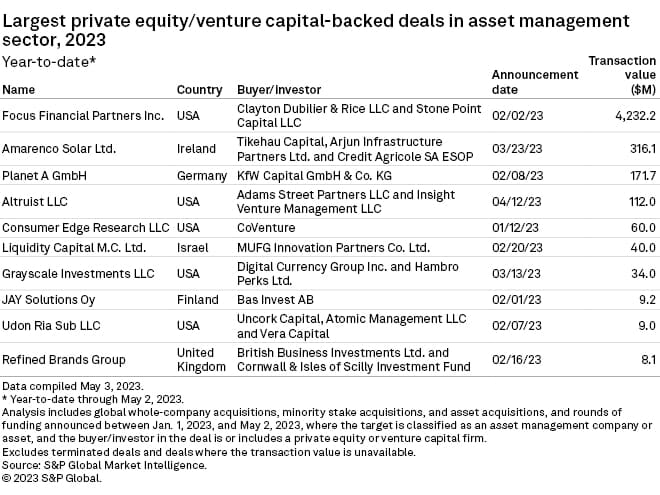Image resolution: width=660 pixels, height=495 pixels.
Task: Select the JAY Solutions Oy row name
Action: tap(50, 299)
